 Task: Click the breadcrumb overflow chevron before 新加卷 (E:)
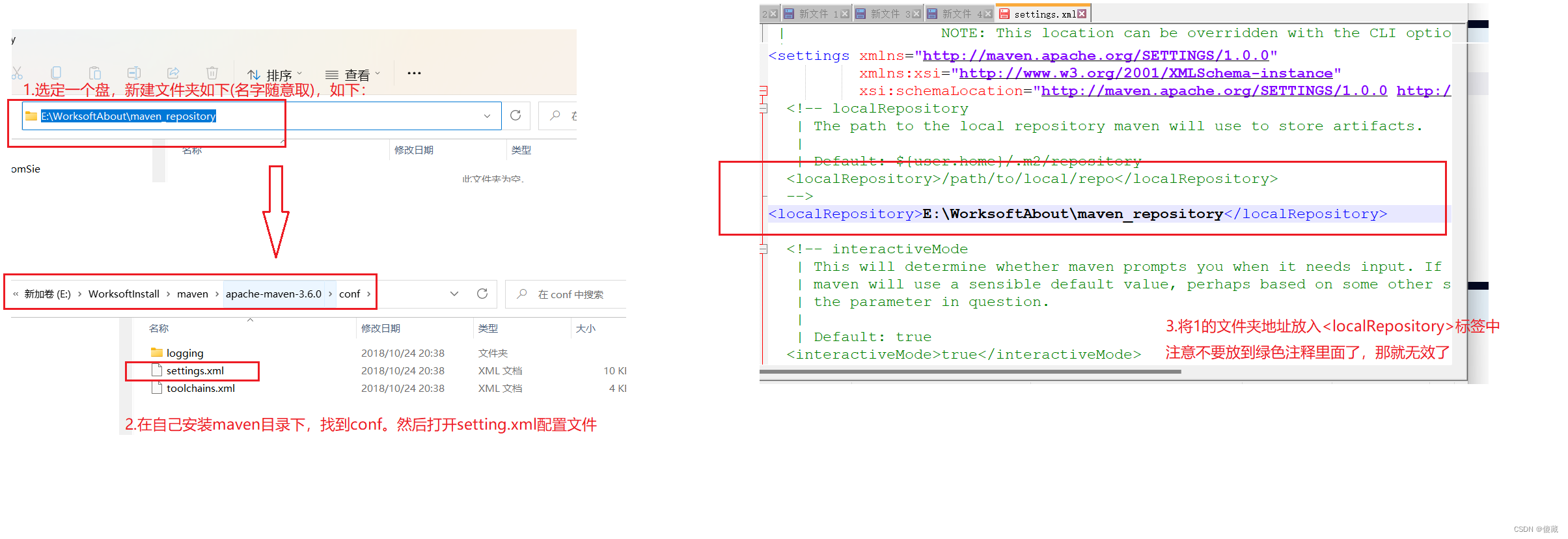pos(16,294)
